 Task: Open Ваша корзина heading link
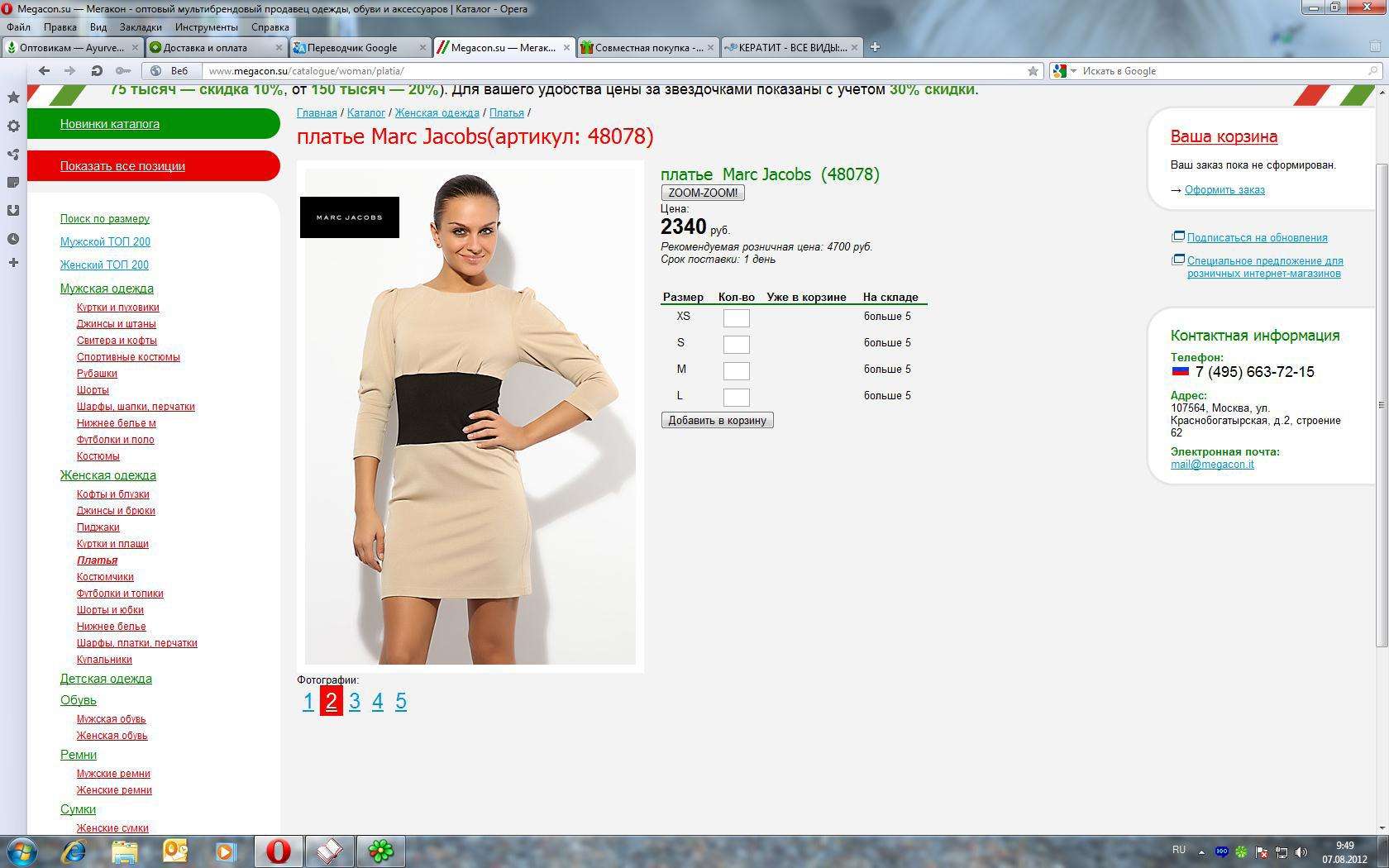pos(1224,136)
